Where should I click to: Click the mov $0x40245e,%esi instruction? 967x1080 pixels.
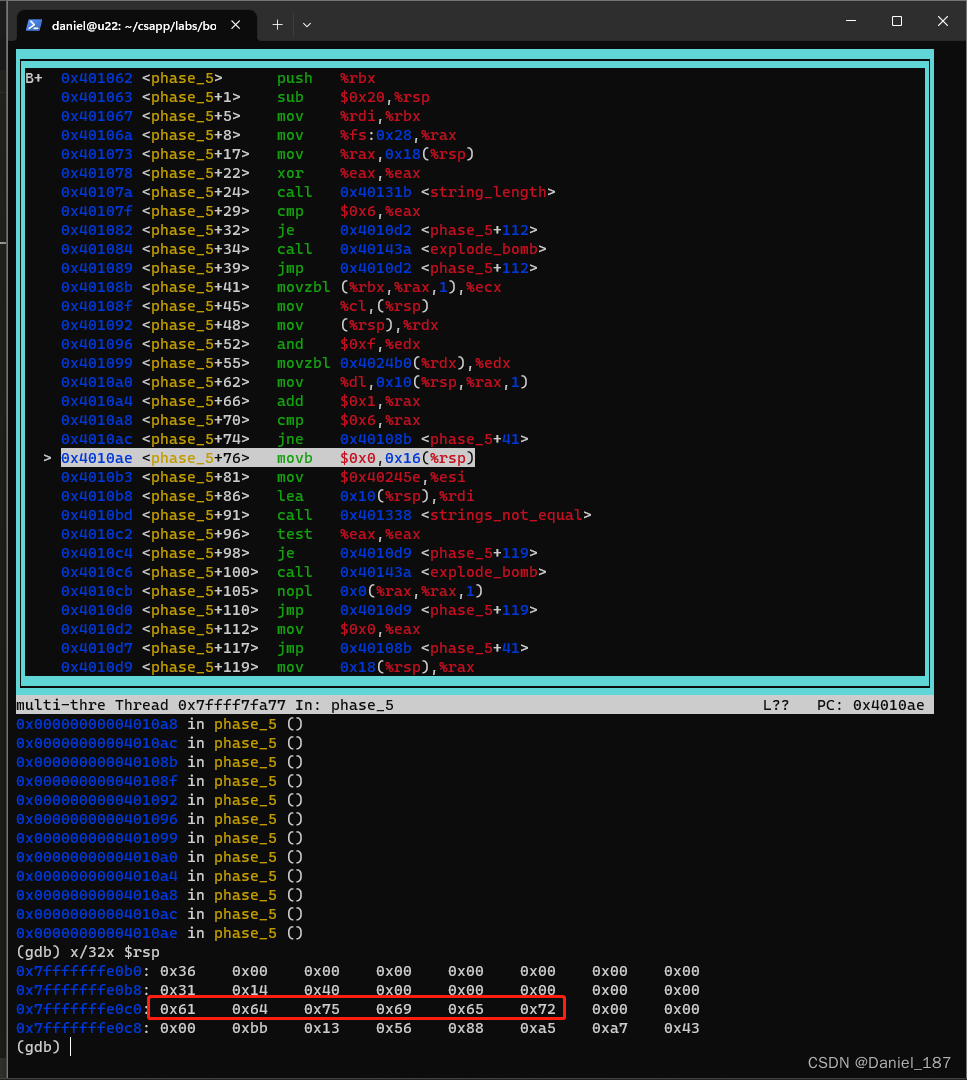click(x=371, y=477)
